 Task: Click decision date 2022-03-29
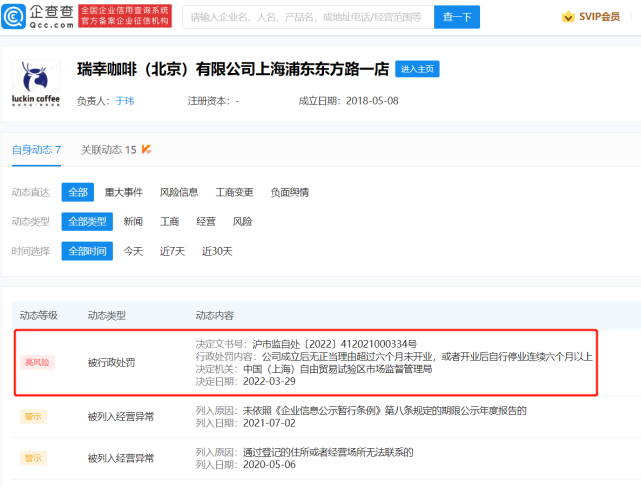coord(269,382)
